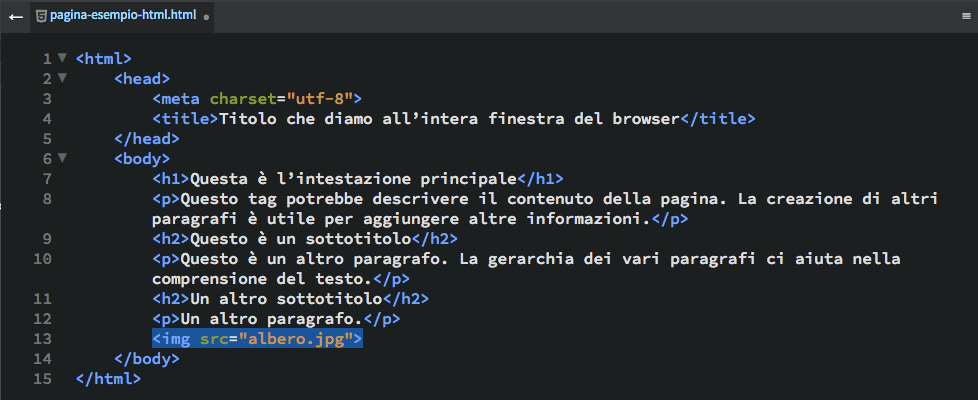This screenshot has width=978, height=400.
Task: Click the closing </html> tag
Action: [109, 379]
